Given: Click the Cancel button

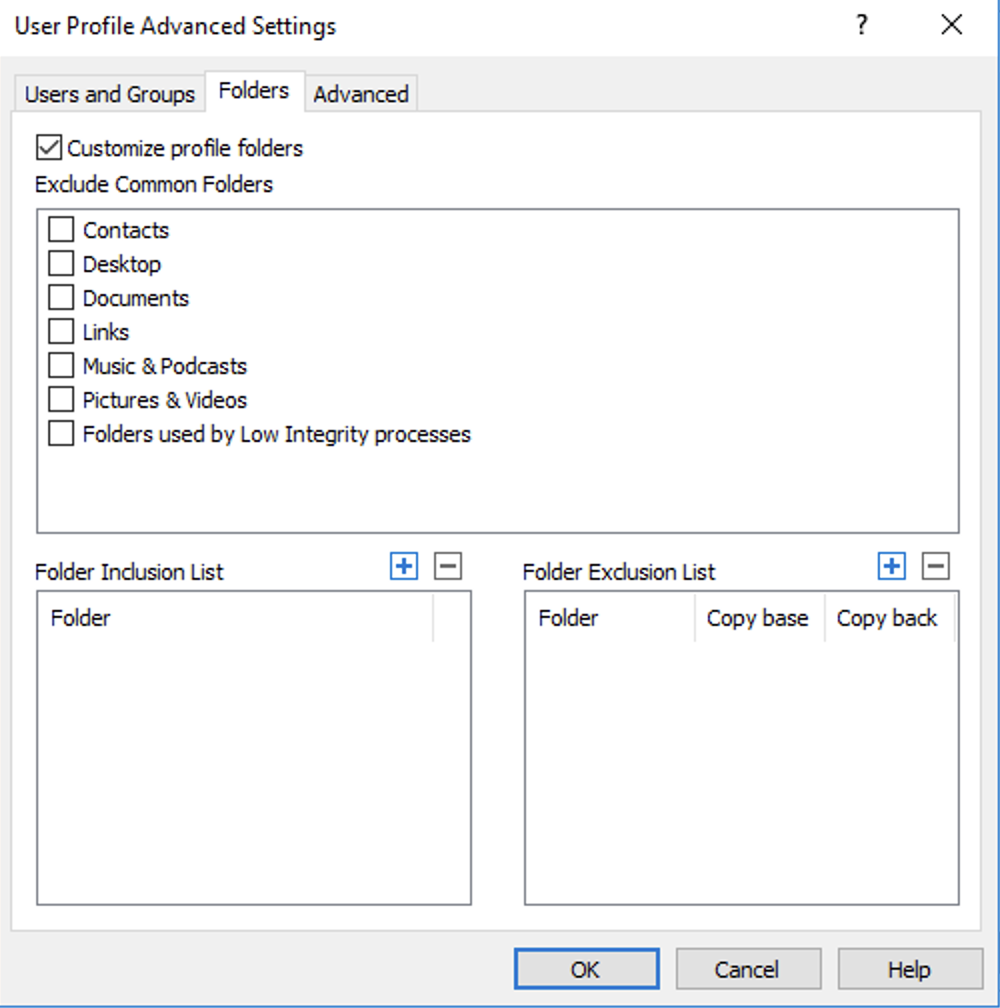Looking at the screenshot, I should [747, 969].
